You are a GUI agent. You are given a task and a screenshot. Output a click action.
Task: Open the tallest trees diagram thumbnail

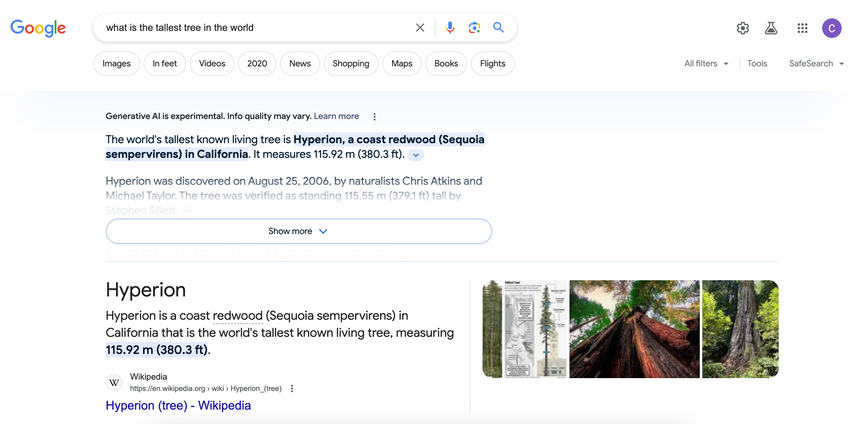(x=536, y=329)
